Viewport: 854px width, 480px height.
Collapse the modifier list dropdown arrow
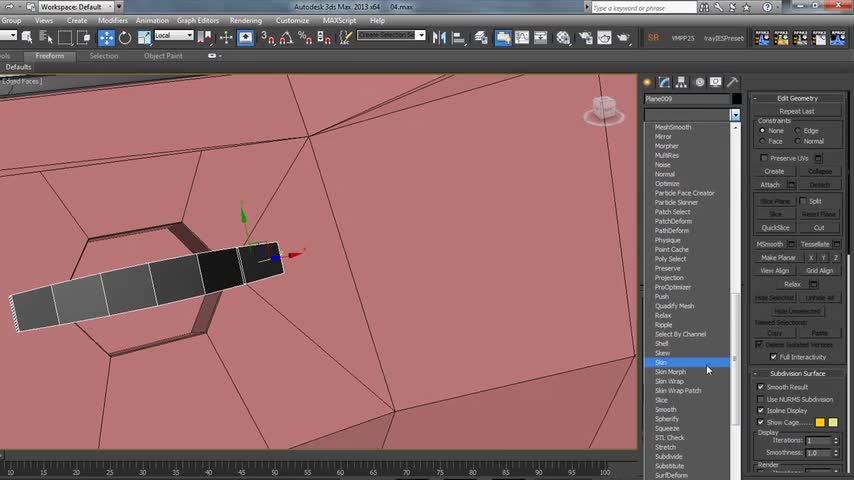735,115
